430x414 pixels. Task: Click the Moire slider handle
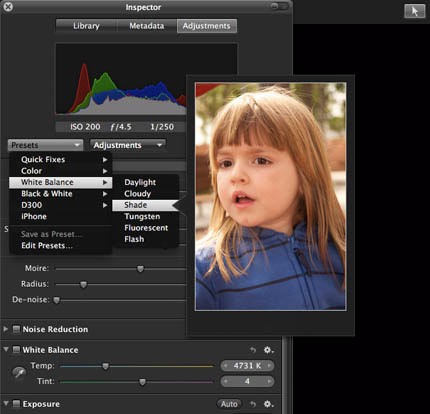click(x=140, y=269)
